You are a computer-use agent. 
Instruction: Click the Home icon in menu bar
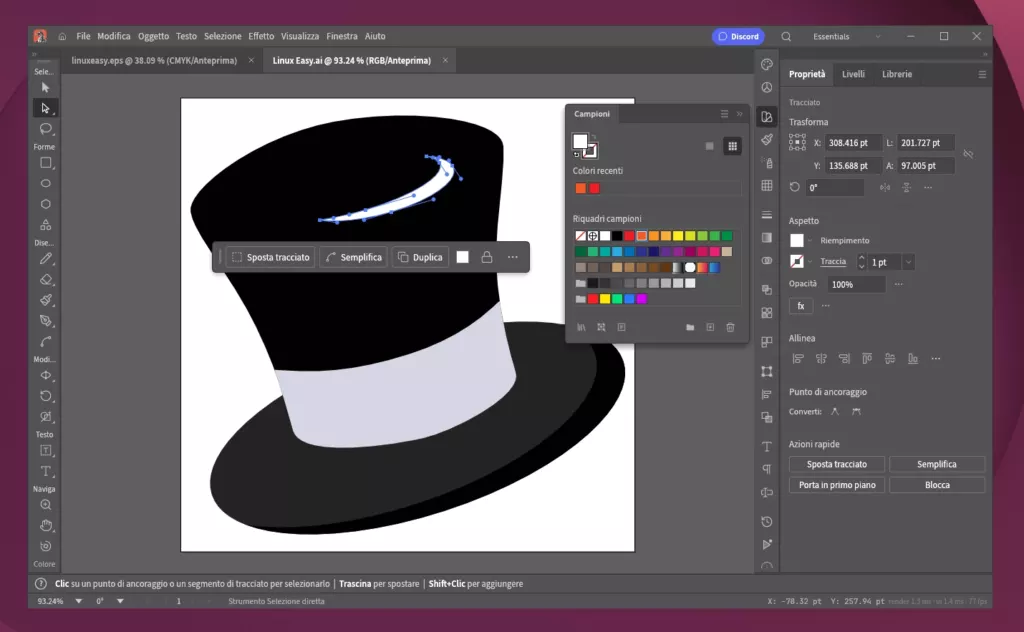(62, 37)
